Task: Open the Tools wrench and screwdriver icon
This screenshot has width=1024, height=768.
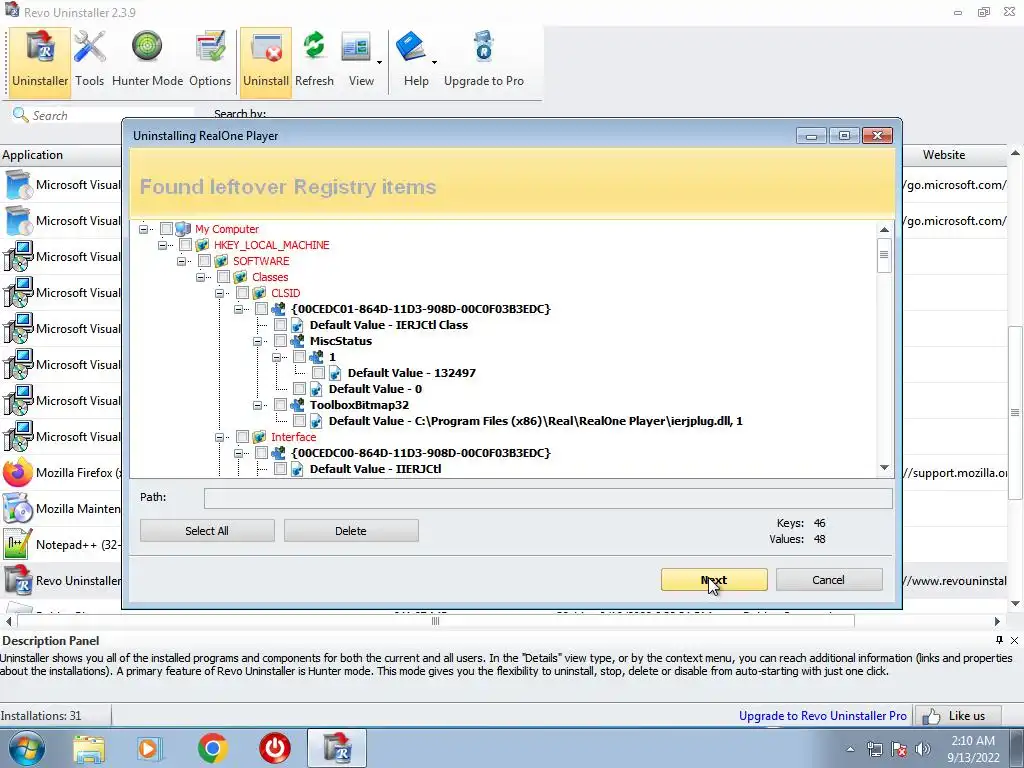Action: 89,48
